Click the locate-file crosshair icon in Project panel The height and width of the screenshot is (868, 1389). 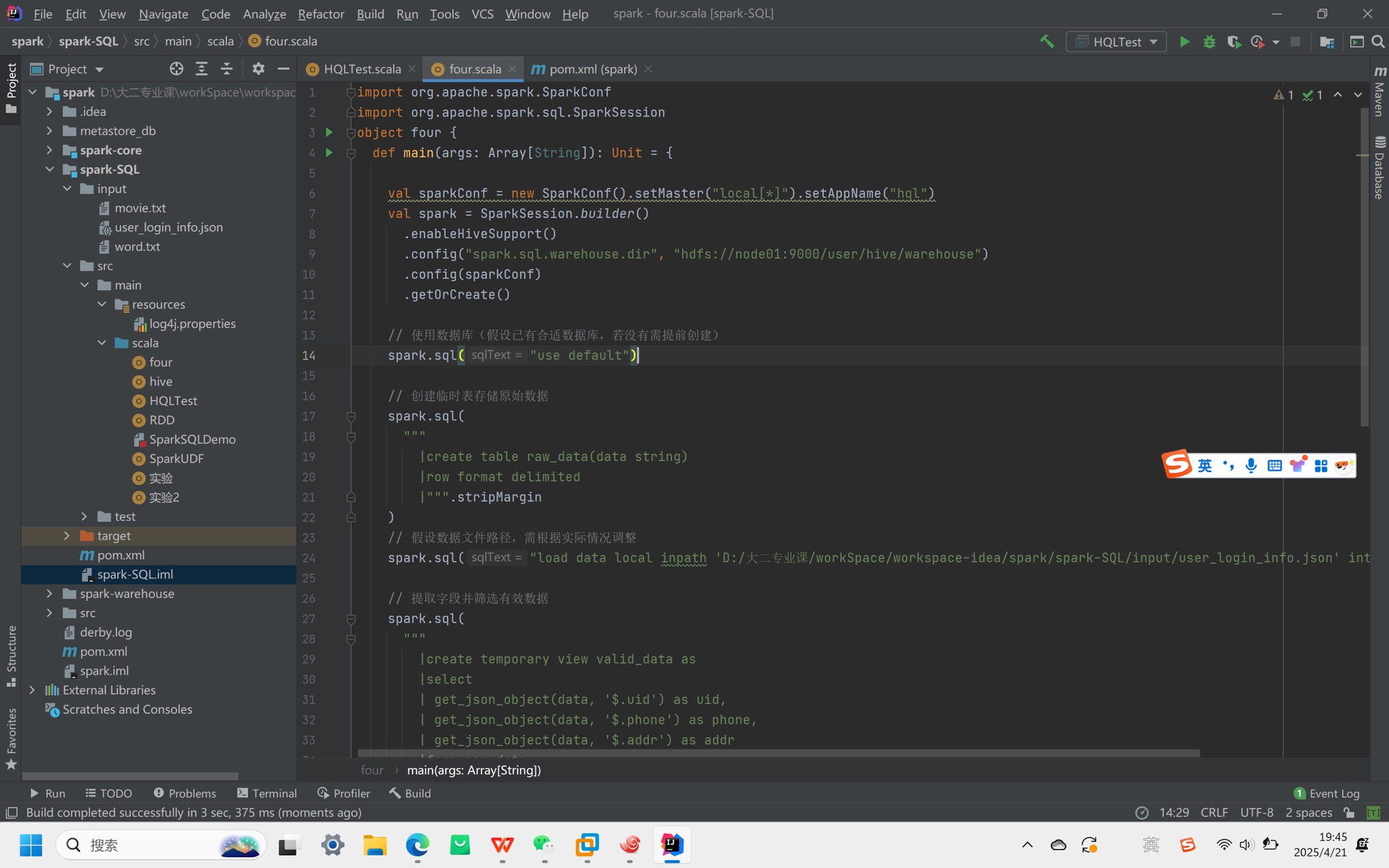pyautogui.click(x=176, y=69)
